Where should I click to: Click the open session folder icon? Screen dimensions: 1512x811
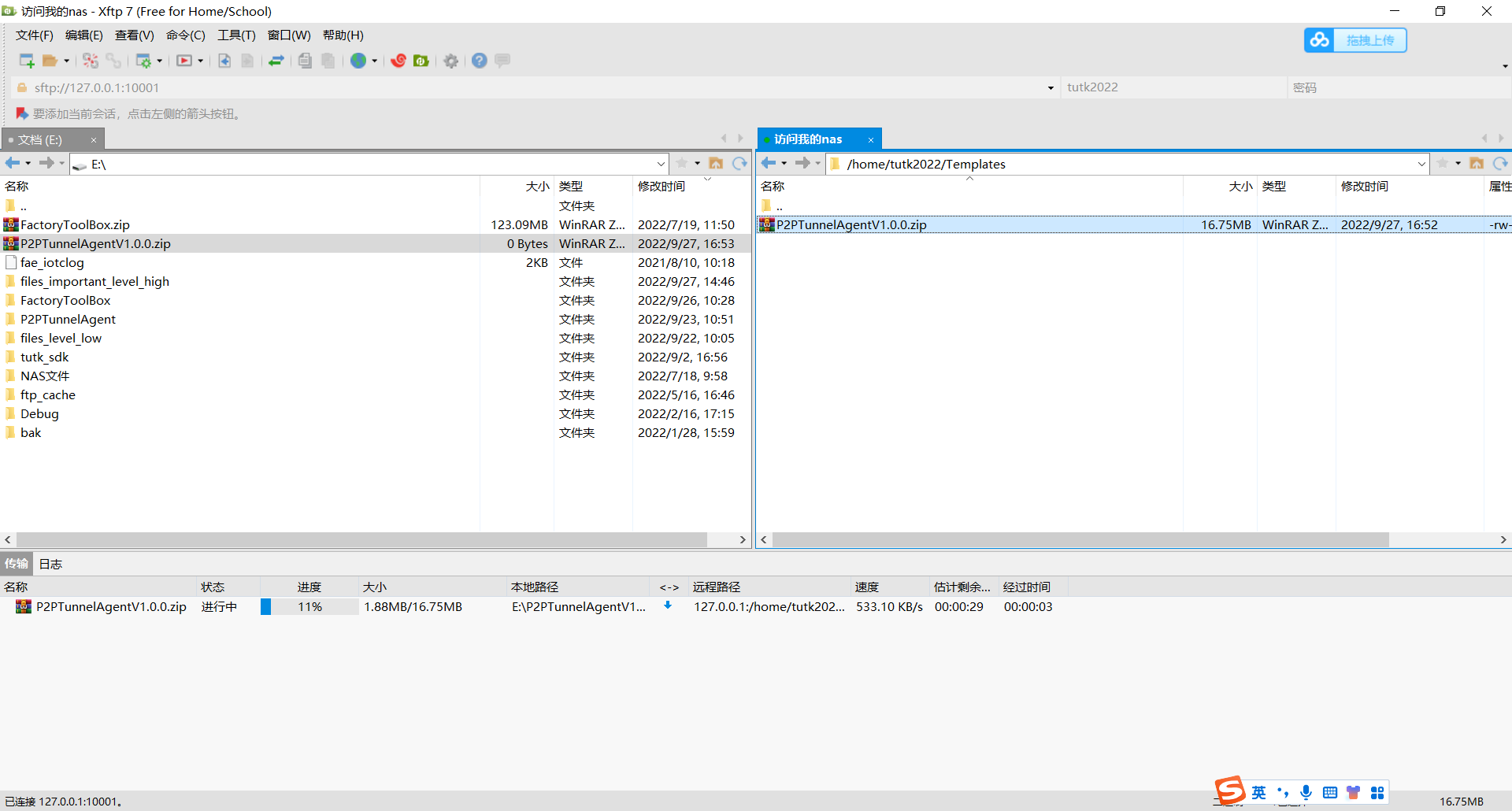pyautogui.click(x=50, y=61)
